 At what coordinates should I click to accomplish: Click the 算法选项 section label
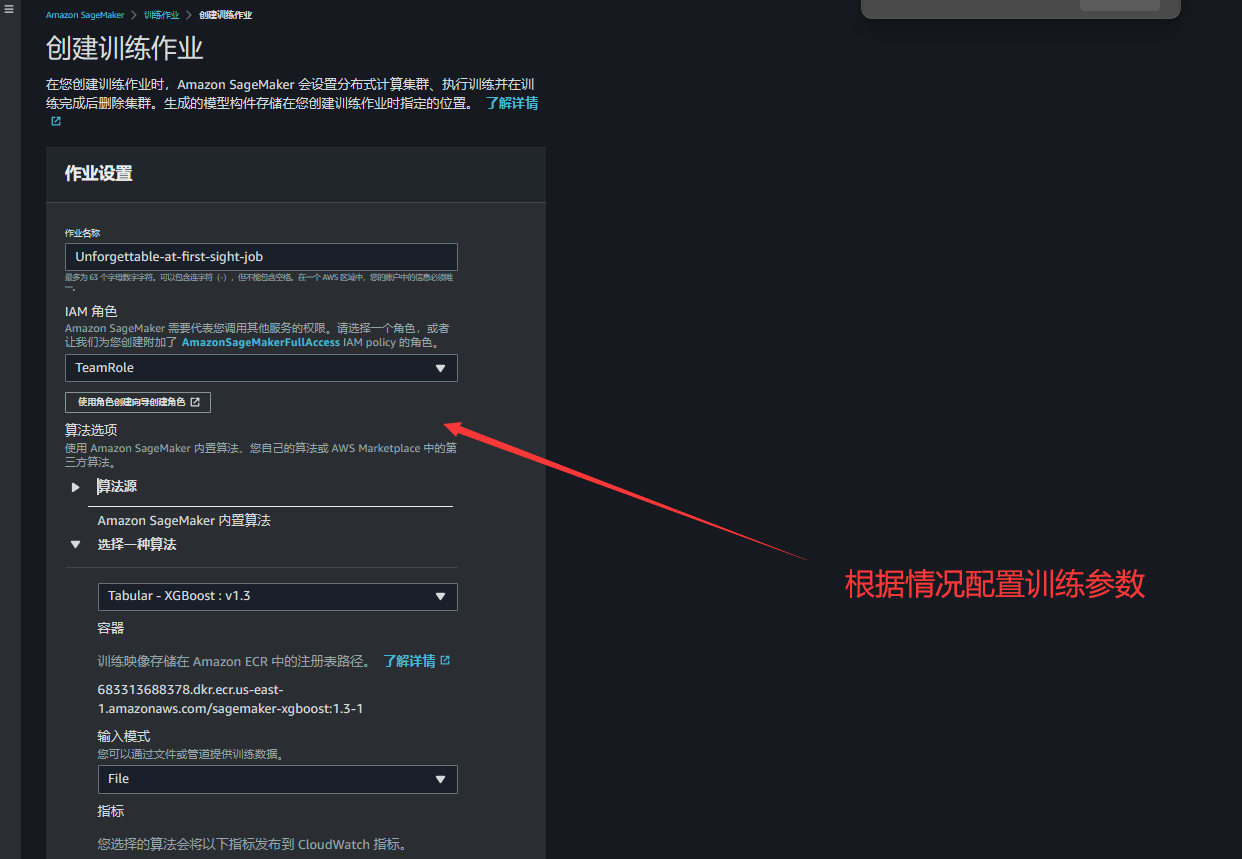[x=91, y=430]
